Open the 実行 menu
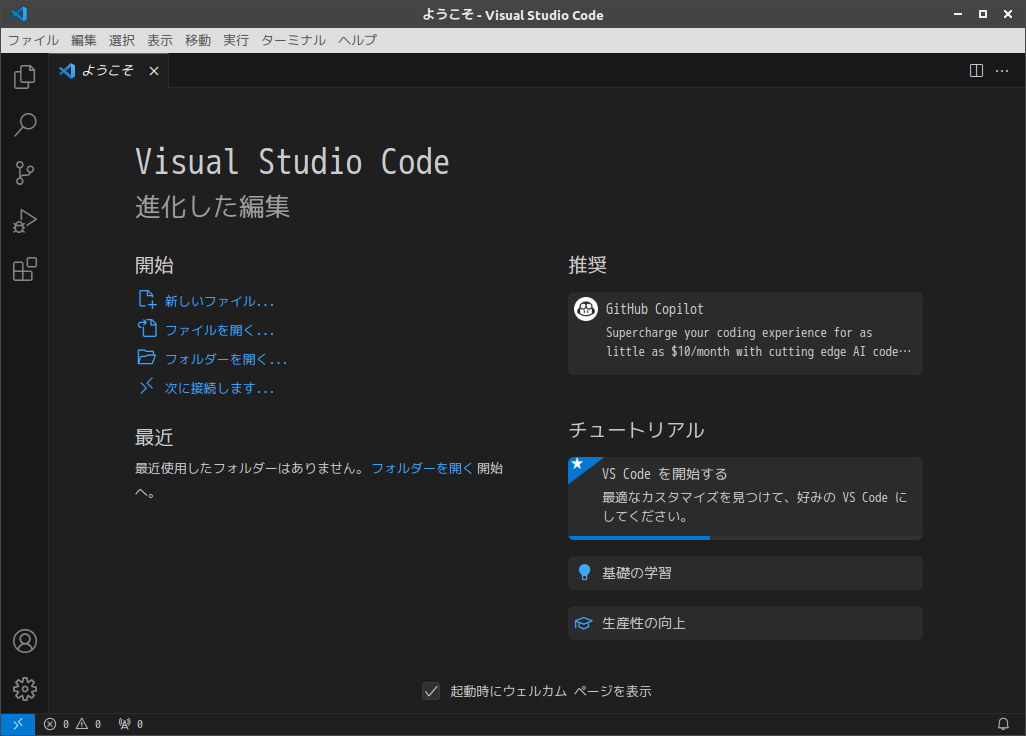The width and height of the screenshot is (1026, 736). [x=236, y=41]
